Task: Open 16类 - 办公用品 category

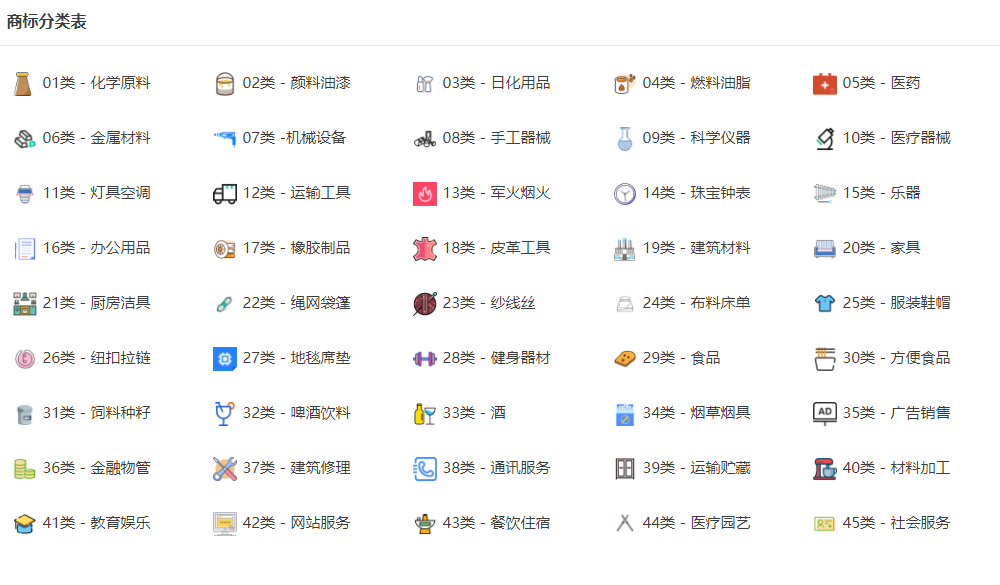Action: click(96, 248)
